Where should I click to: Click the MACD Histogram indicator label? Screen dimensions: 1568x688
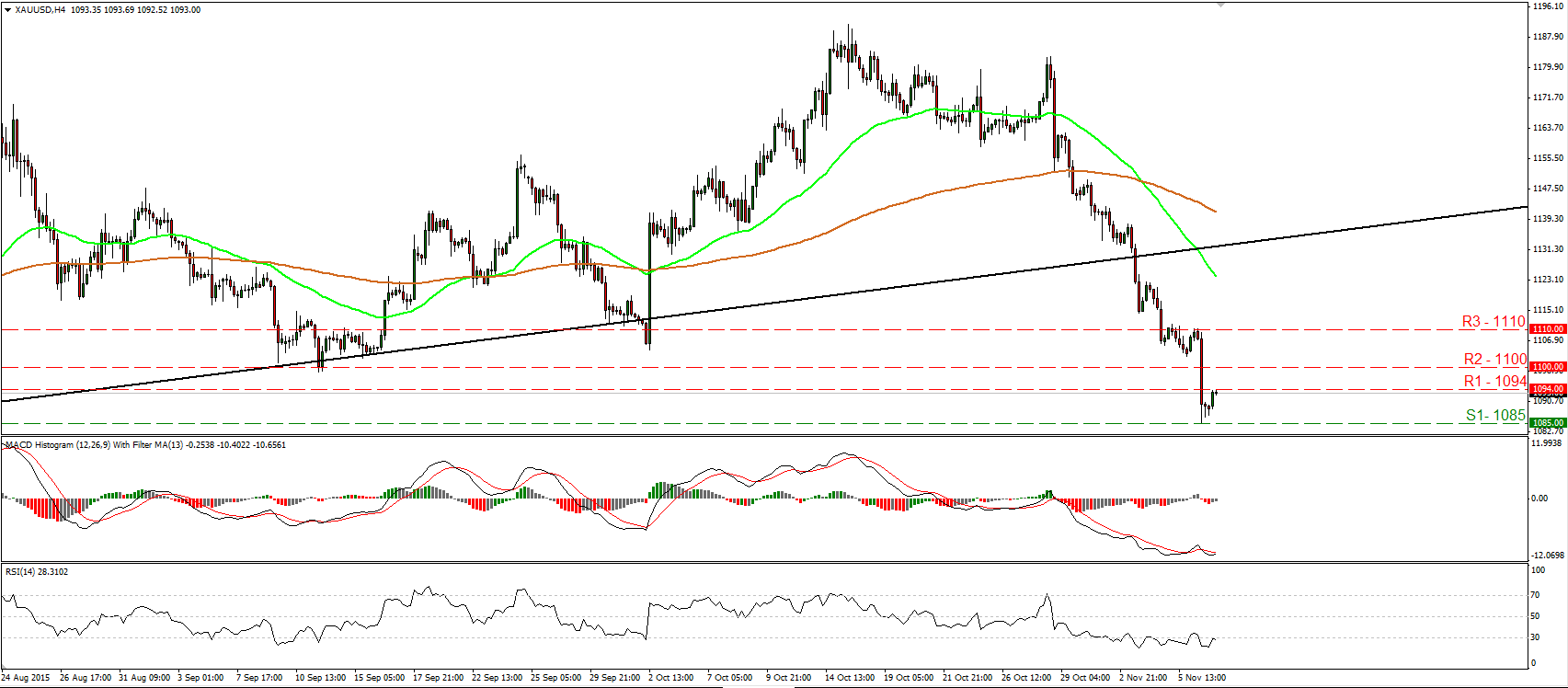(145, 445)
